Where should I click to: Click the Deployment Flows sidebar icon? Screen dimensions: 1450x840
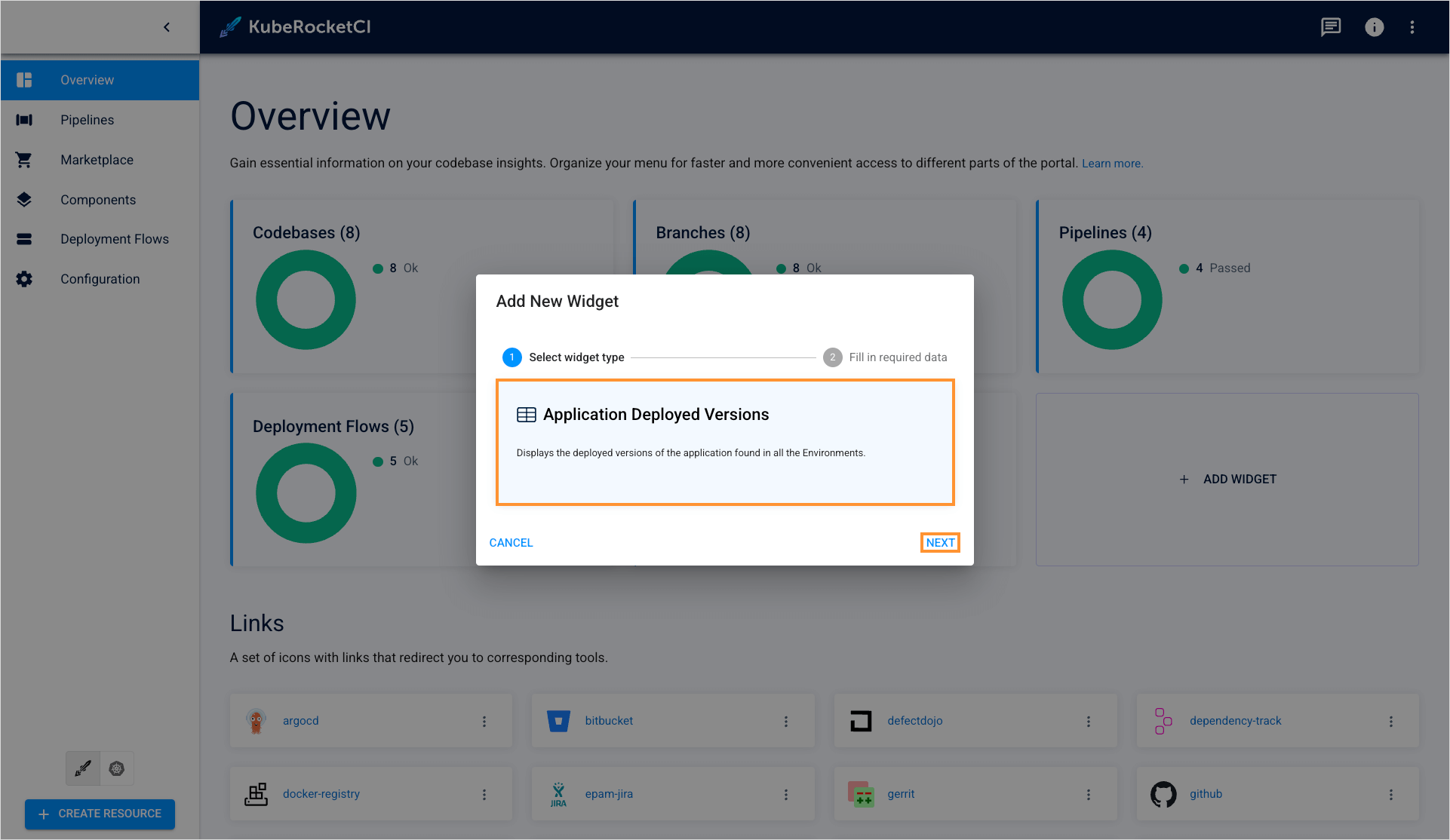[24, 239]
